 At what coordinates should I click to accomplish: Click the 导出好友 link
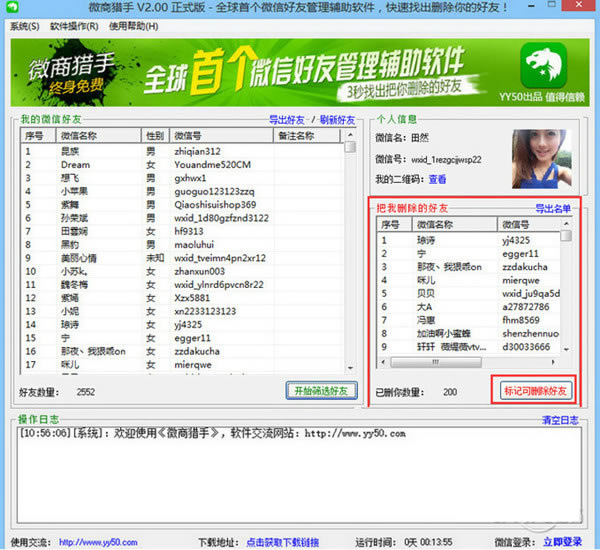[x=287, y=120]
